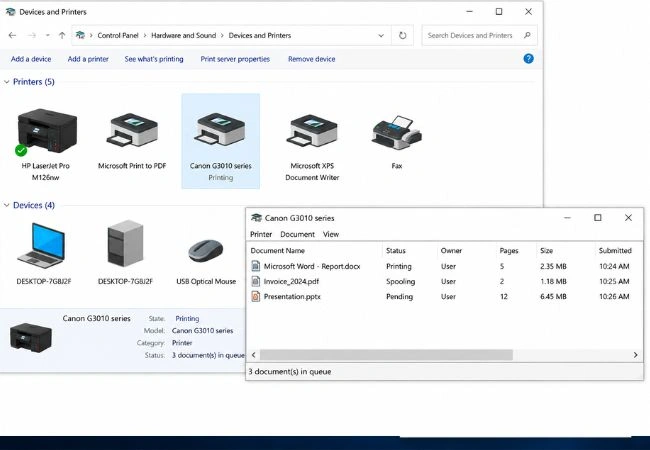Select the DESKTOP-7GBJ2F tower computer icon

pos(125,244)
